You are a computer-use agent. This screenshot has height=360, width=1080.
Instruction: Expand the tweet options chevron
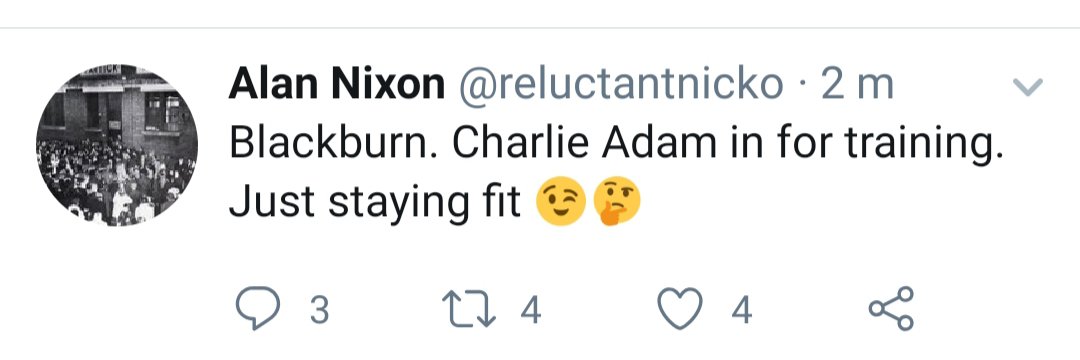point(1028,87)
